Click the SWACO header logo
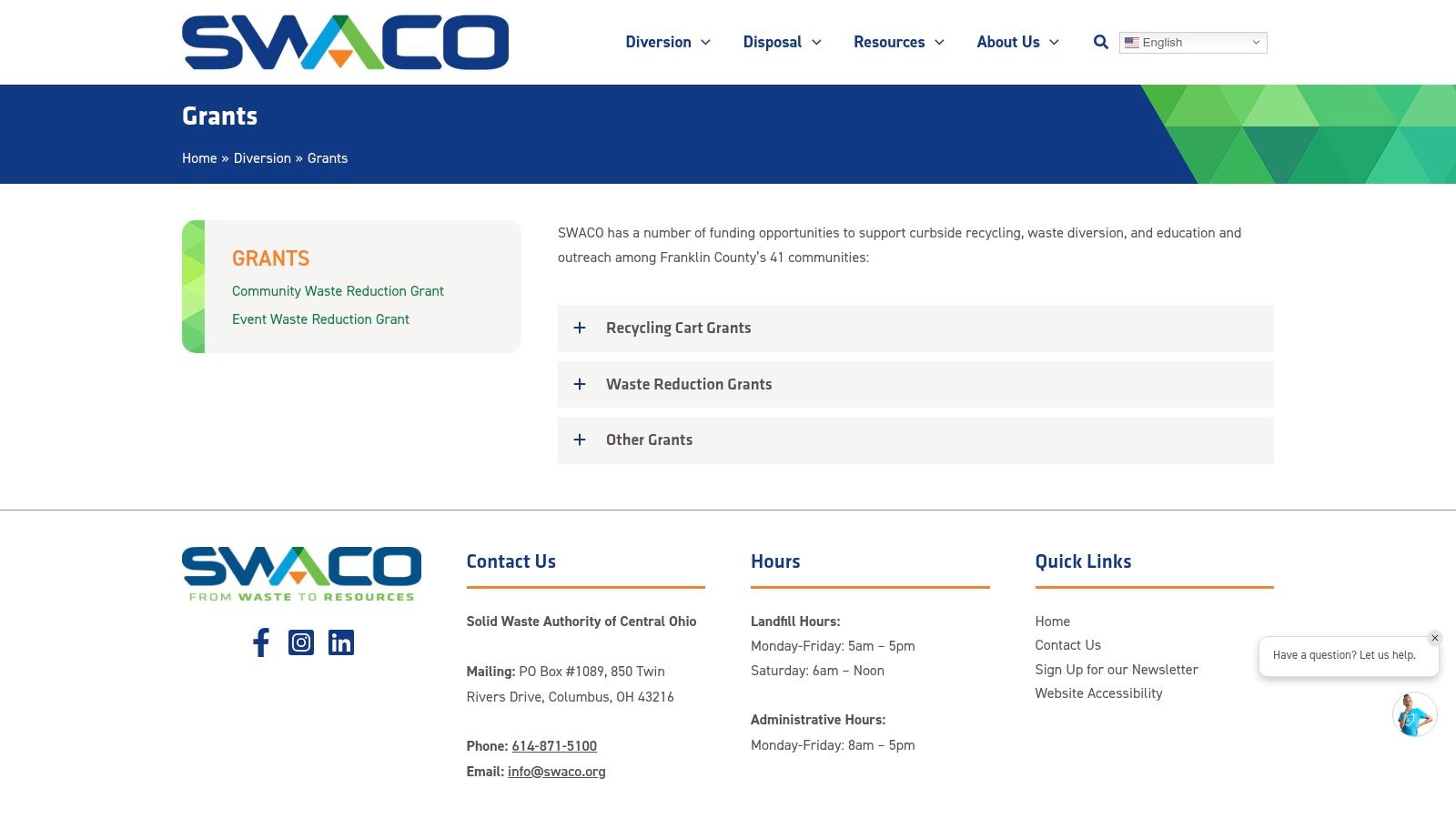This screenshot has width=1456, height=819. click(x=345, y=42)
